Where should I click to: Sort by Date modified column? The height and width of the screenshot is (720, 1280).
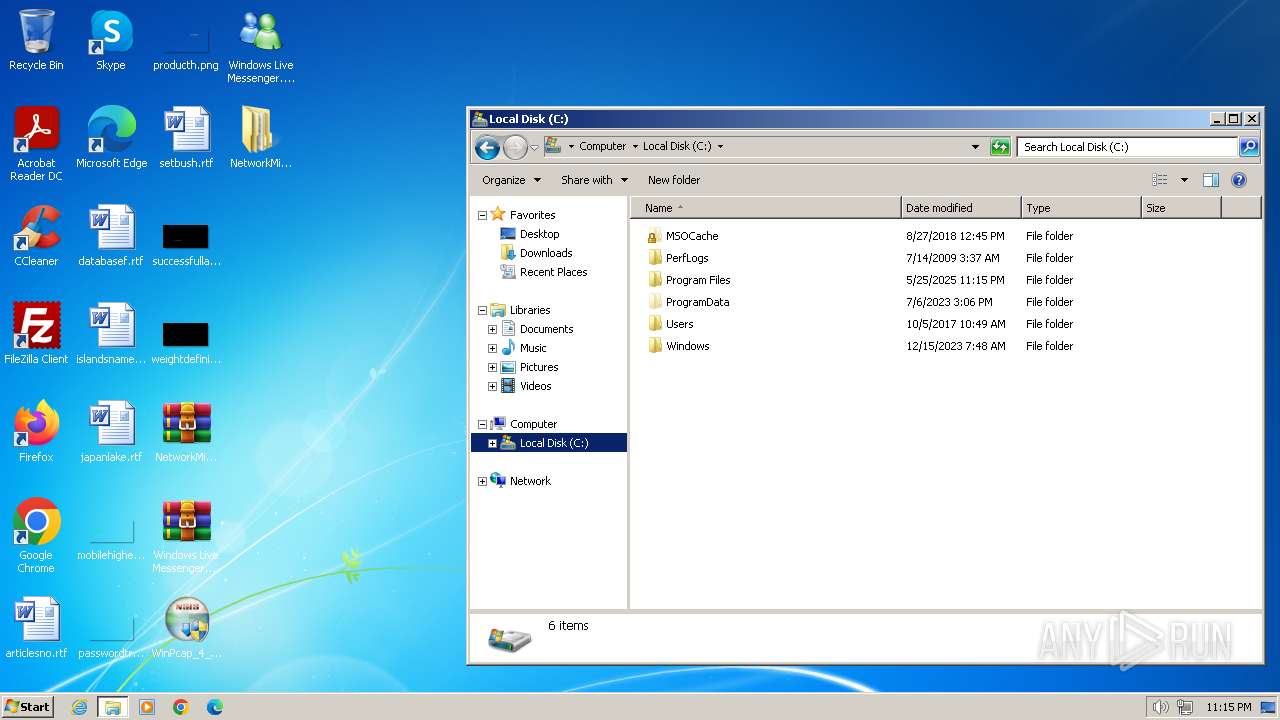click(x=961, y=208)
